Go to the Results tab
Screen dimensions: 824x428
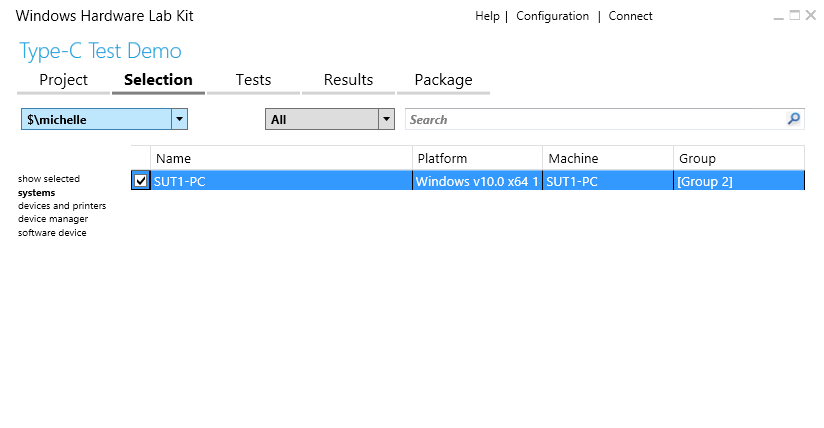click(348, 80)
